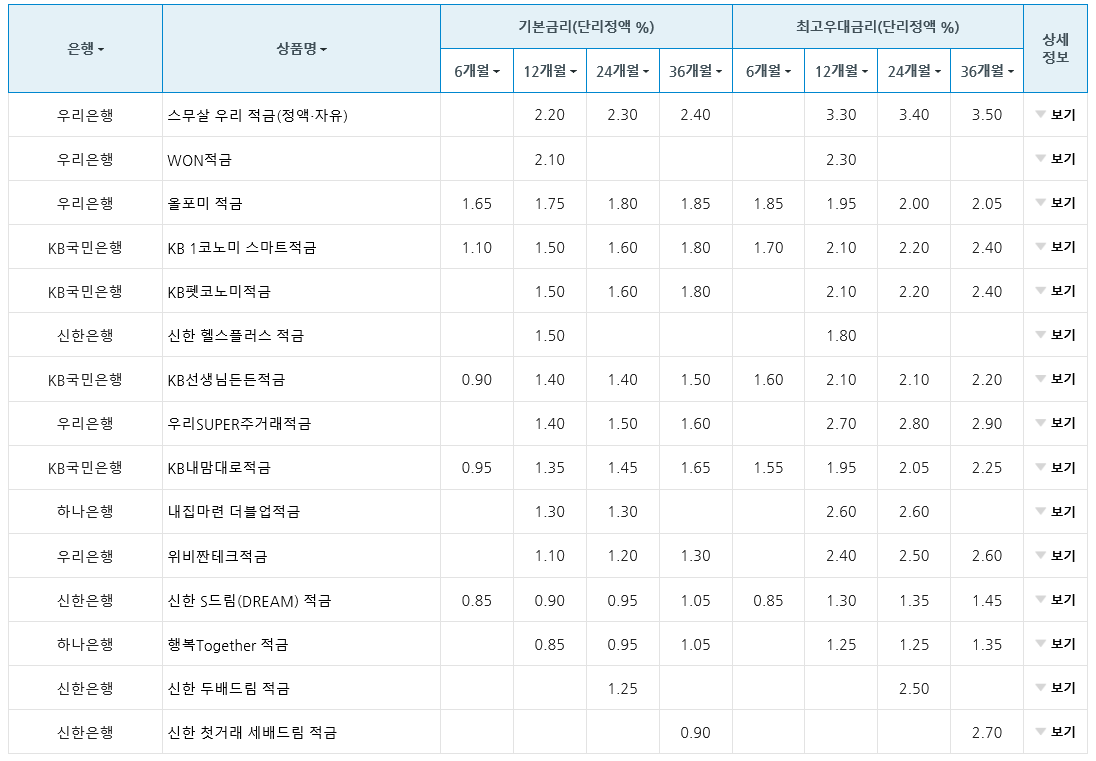This screenshot has height=761, width=1096.
Task: Expand details for 우리SUPER주거래적금
Action: click(1055, 423)
